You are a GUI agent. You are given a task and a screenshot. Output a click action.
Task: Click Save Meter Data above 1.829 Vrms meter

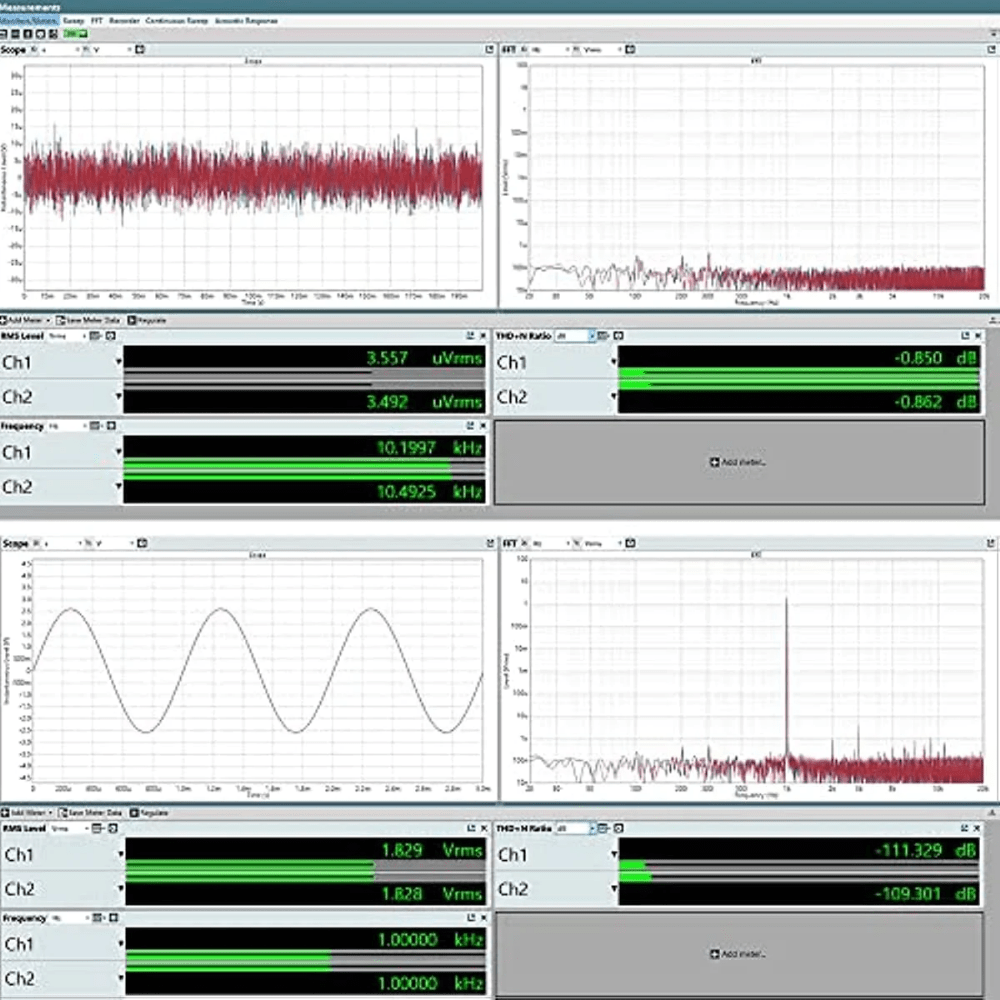pos(92,813)
